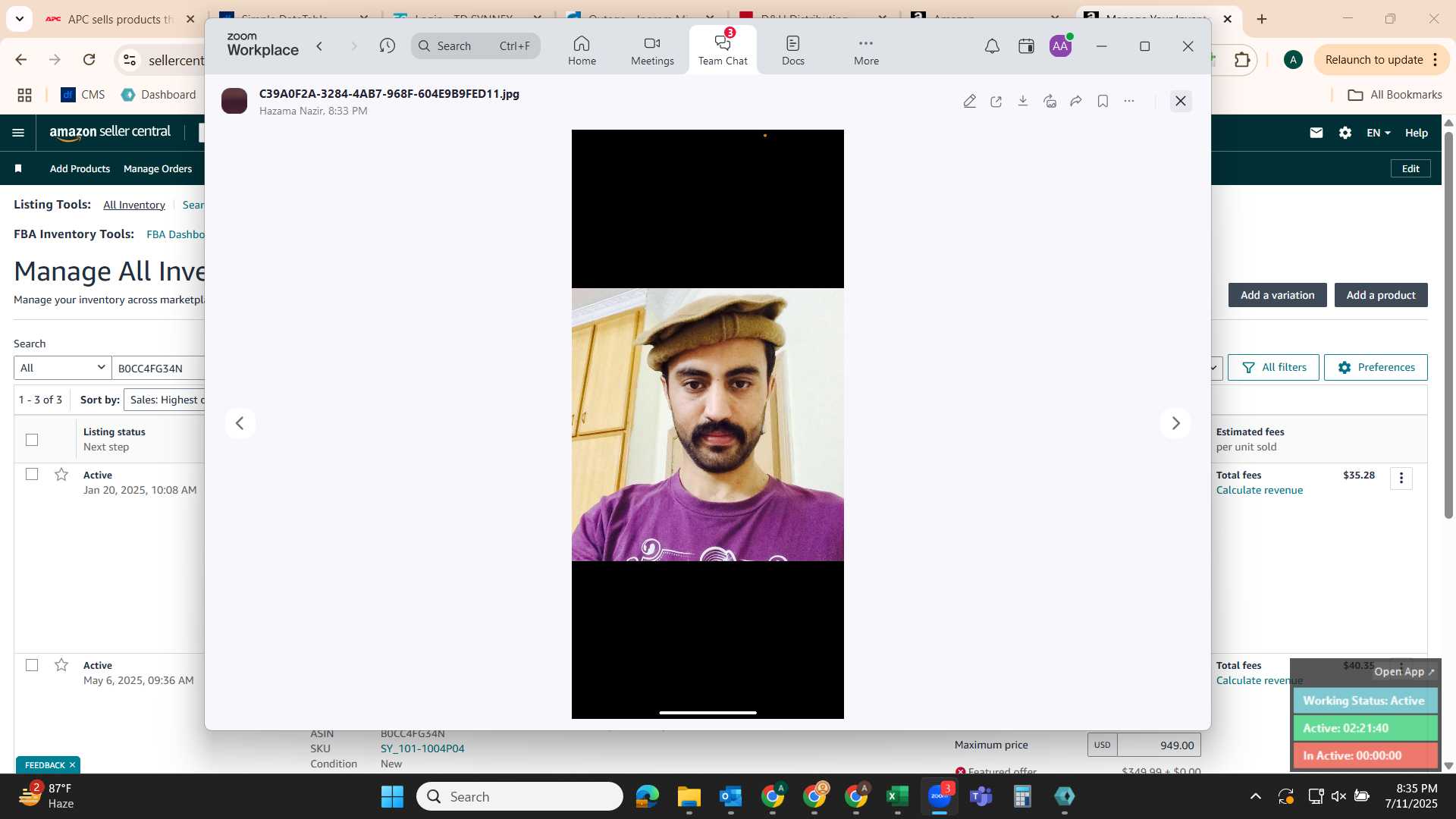Star the May 6, 2025 listing
Screen dimensions: 1456x819
point(61,665)
